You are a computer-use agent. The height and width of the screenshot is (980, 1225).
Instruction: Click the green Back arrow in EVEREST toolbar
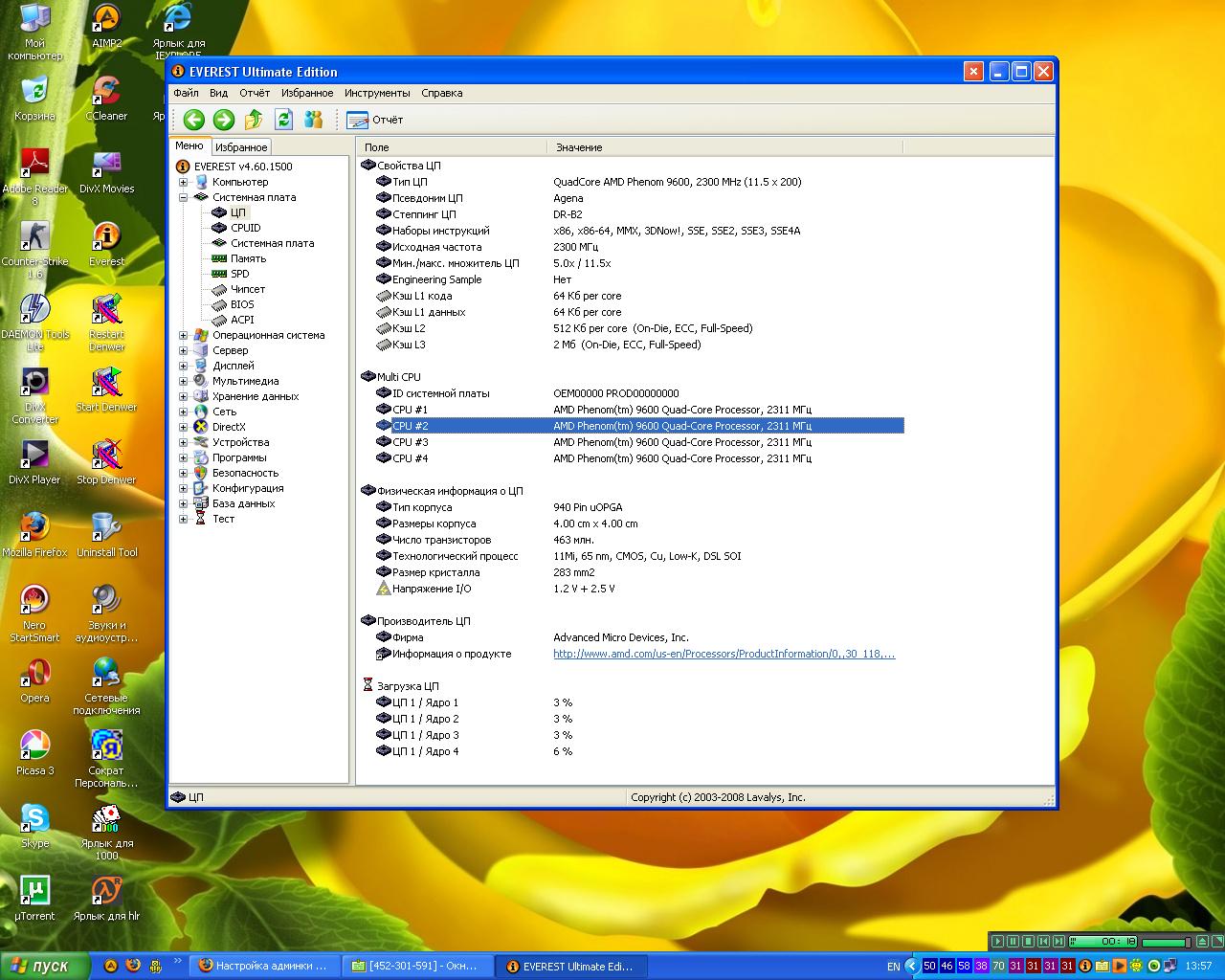coord(194,120)
